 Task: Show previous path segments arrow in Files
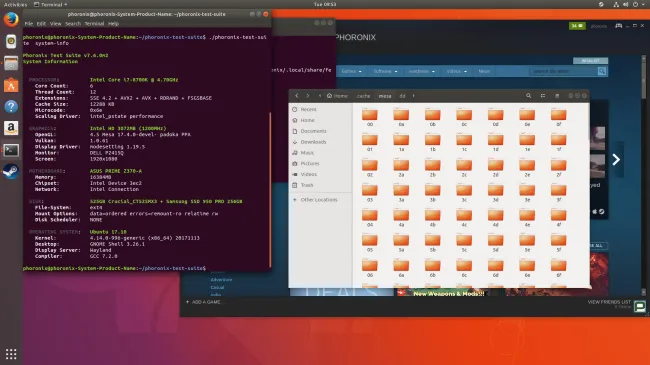(x=320, y=96)
